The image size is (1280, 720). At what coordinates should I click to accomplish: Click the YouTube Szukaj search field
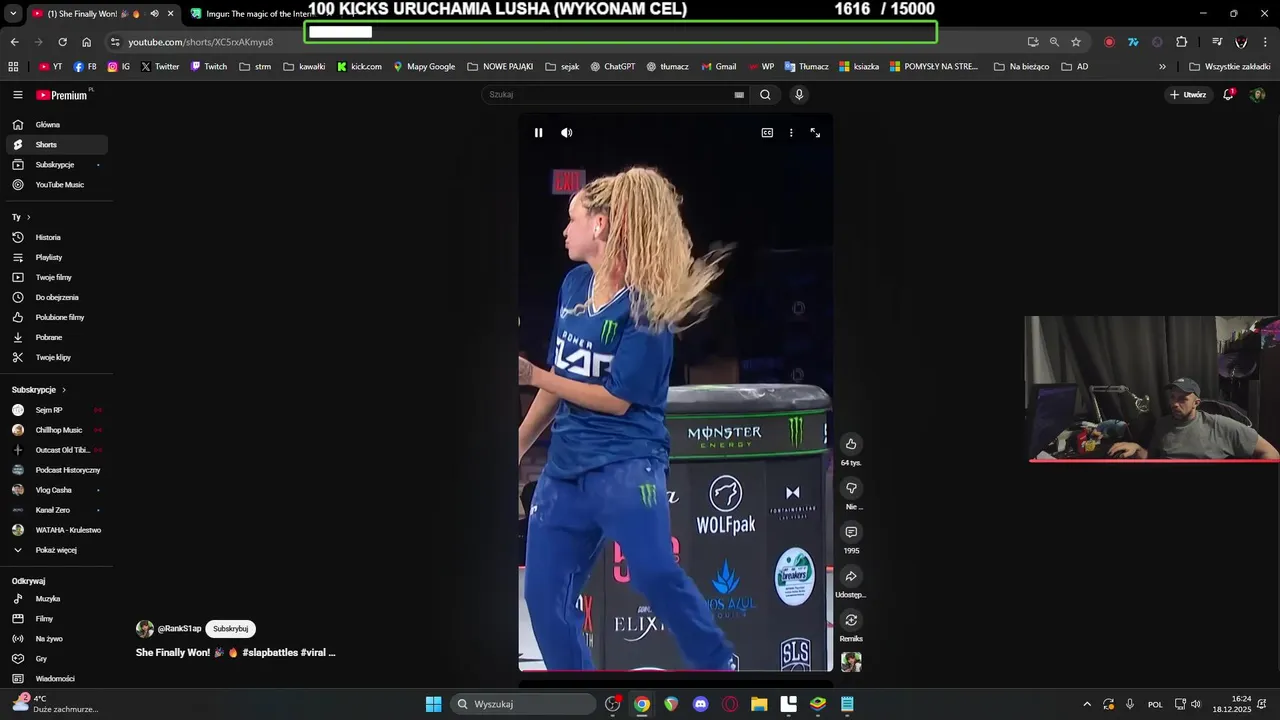pos(608,95)
